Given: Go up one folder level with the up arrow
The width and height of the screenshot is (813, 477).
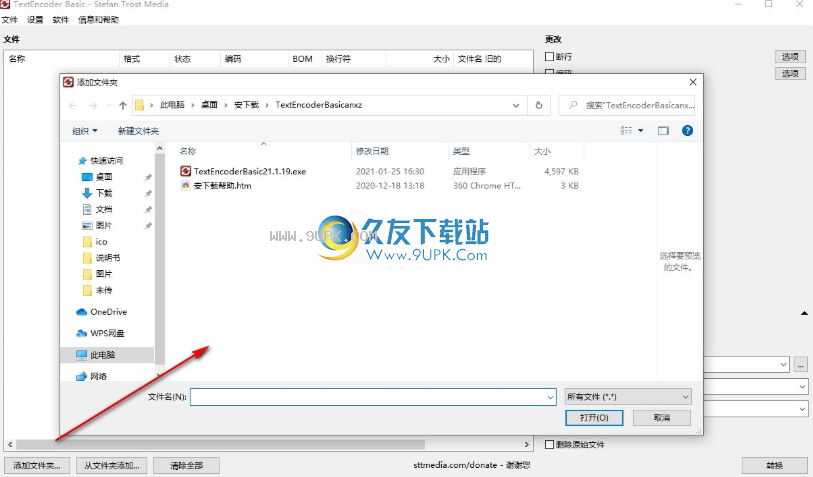Looking at the screenshot, I should click(x=123, y=105).
